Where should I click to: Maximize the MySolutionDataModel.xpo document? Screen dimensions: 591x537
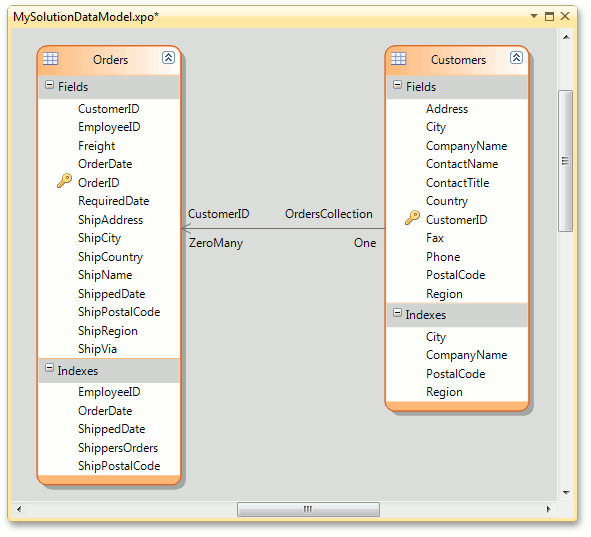pyautogui.click(x=550, y=16)
